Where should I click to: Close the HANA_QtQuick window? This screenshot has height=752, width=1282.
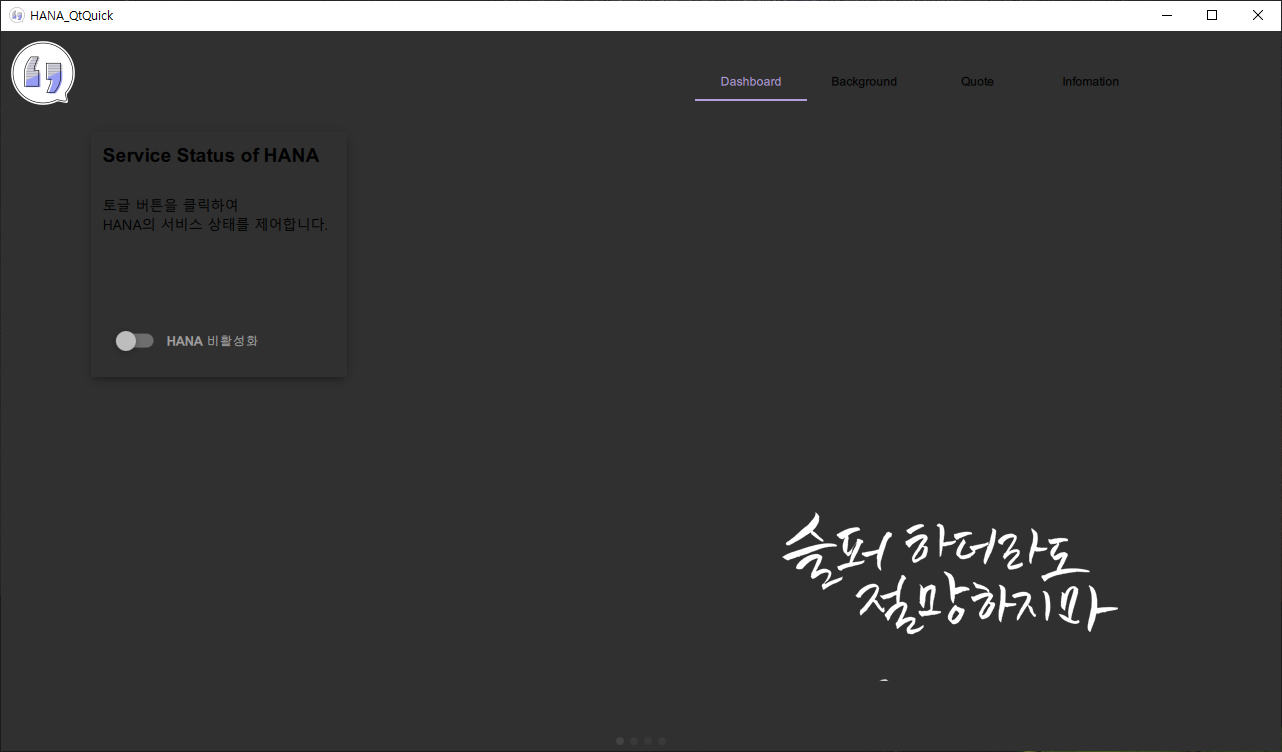pos(1258,15)
